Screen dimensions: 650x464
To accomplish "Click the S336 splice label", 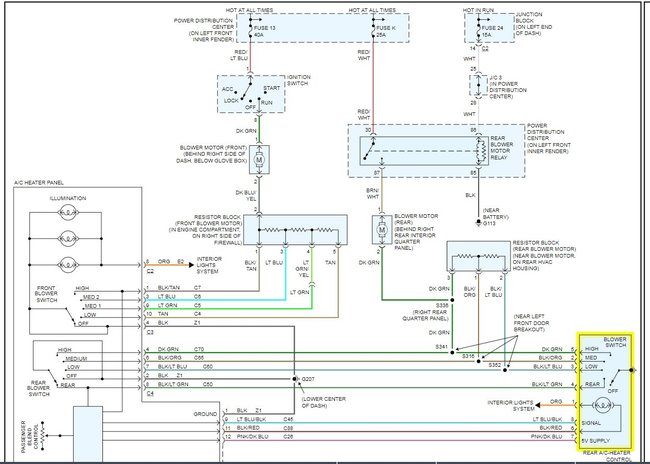I will [x=443, y=306].
